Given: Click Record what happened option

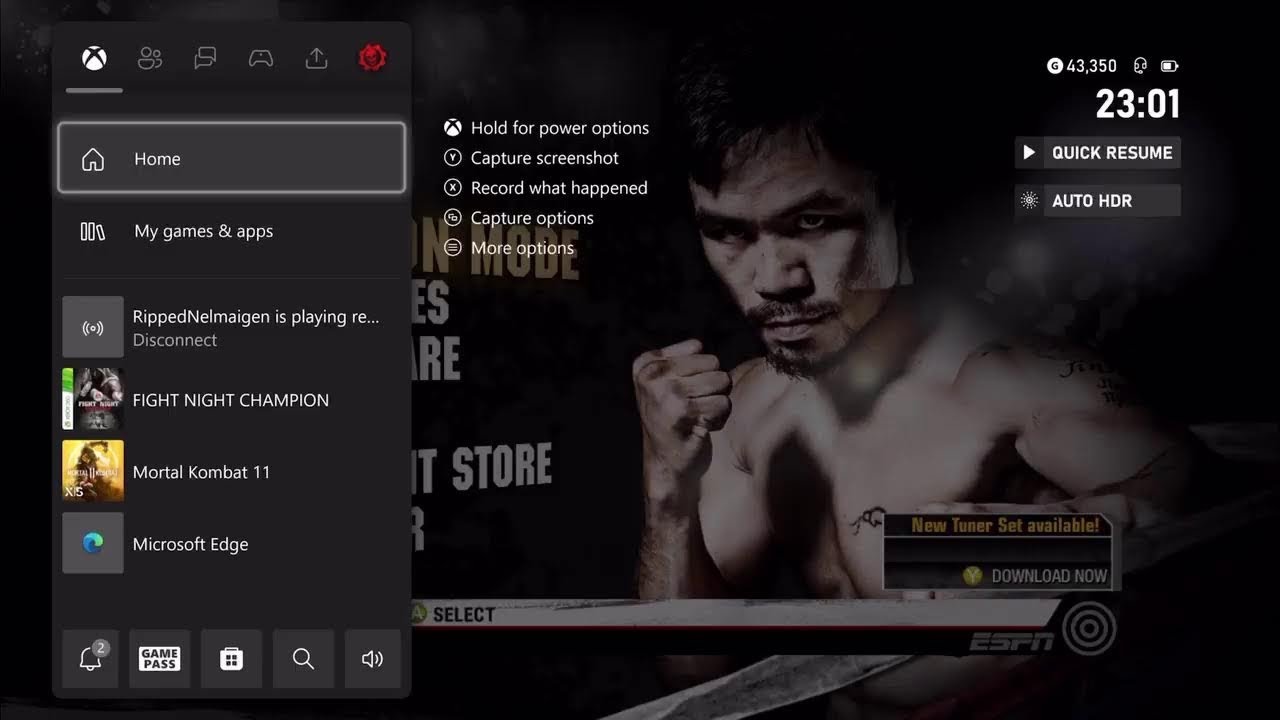Looking at the screenshot, I should pos(559,188).
